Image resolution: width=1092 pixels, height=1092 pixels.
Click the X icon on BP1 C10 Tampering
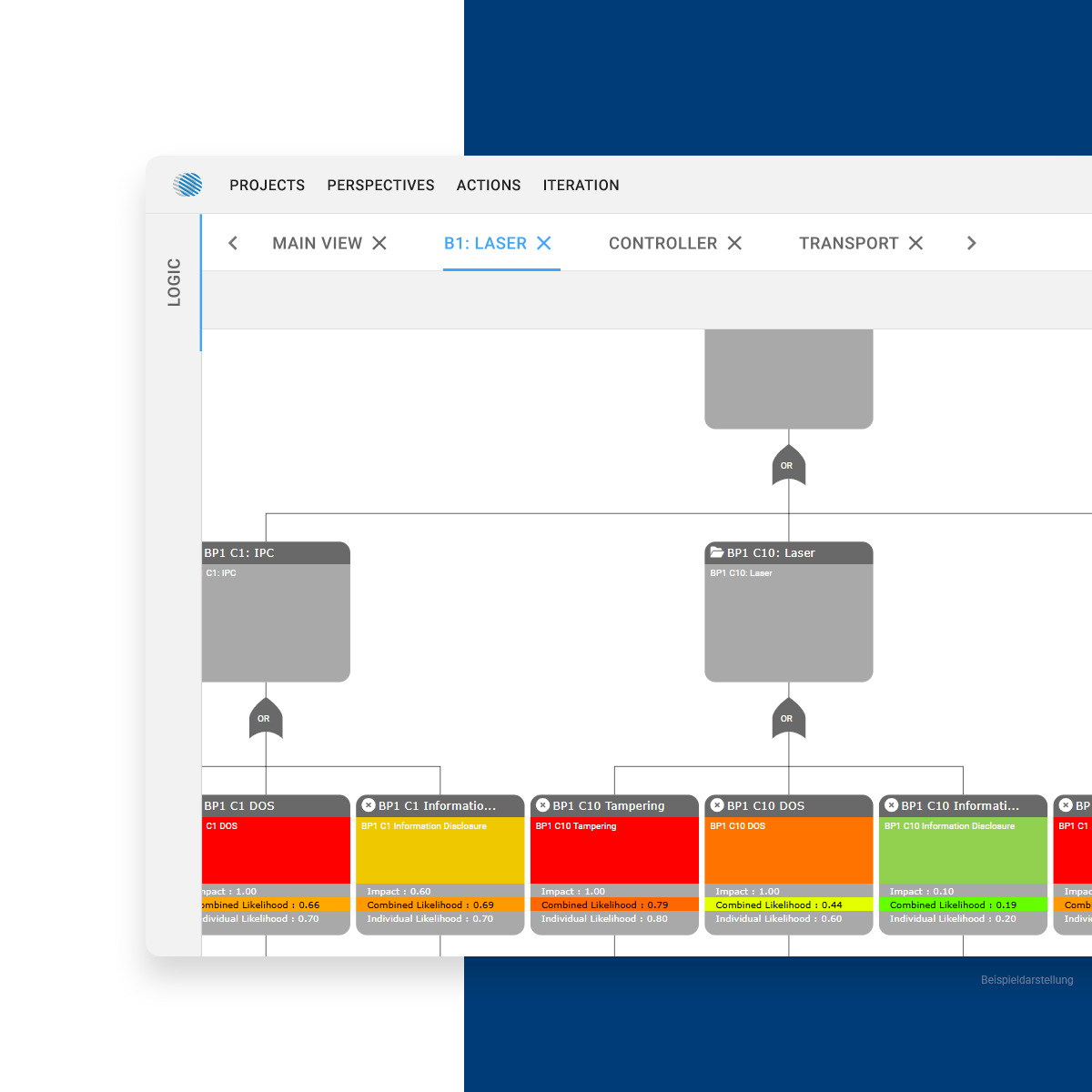tap(542, 805)
